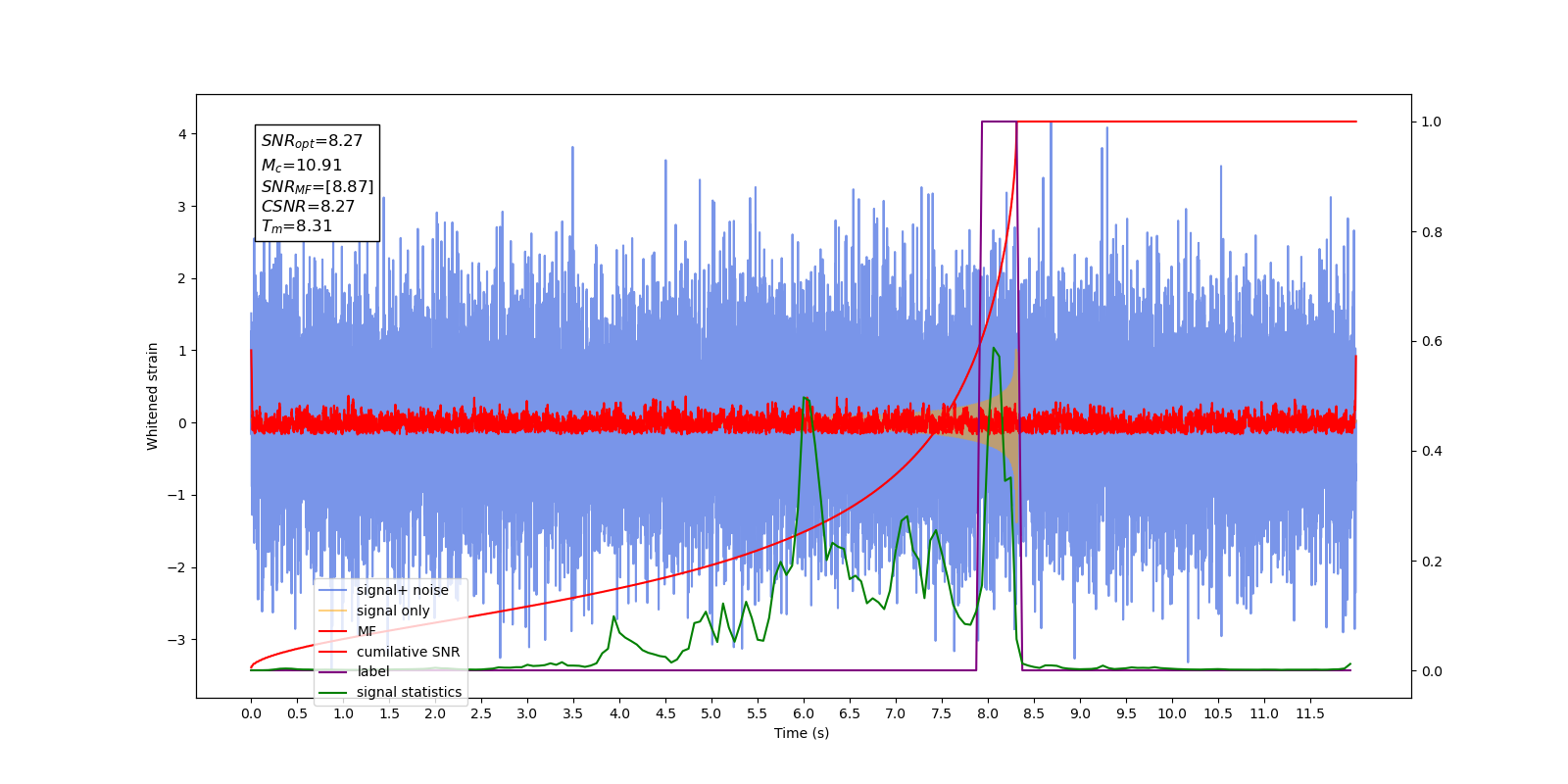Click the 0.6 tick on right axis

[x=1432, y=342]
